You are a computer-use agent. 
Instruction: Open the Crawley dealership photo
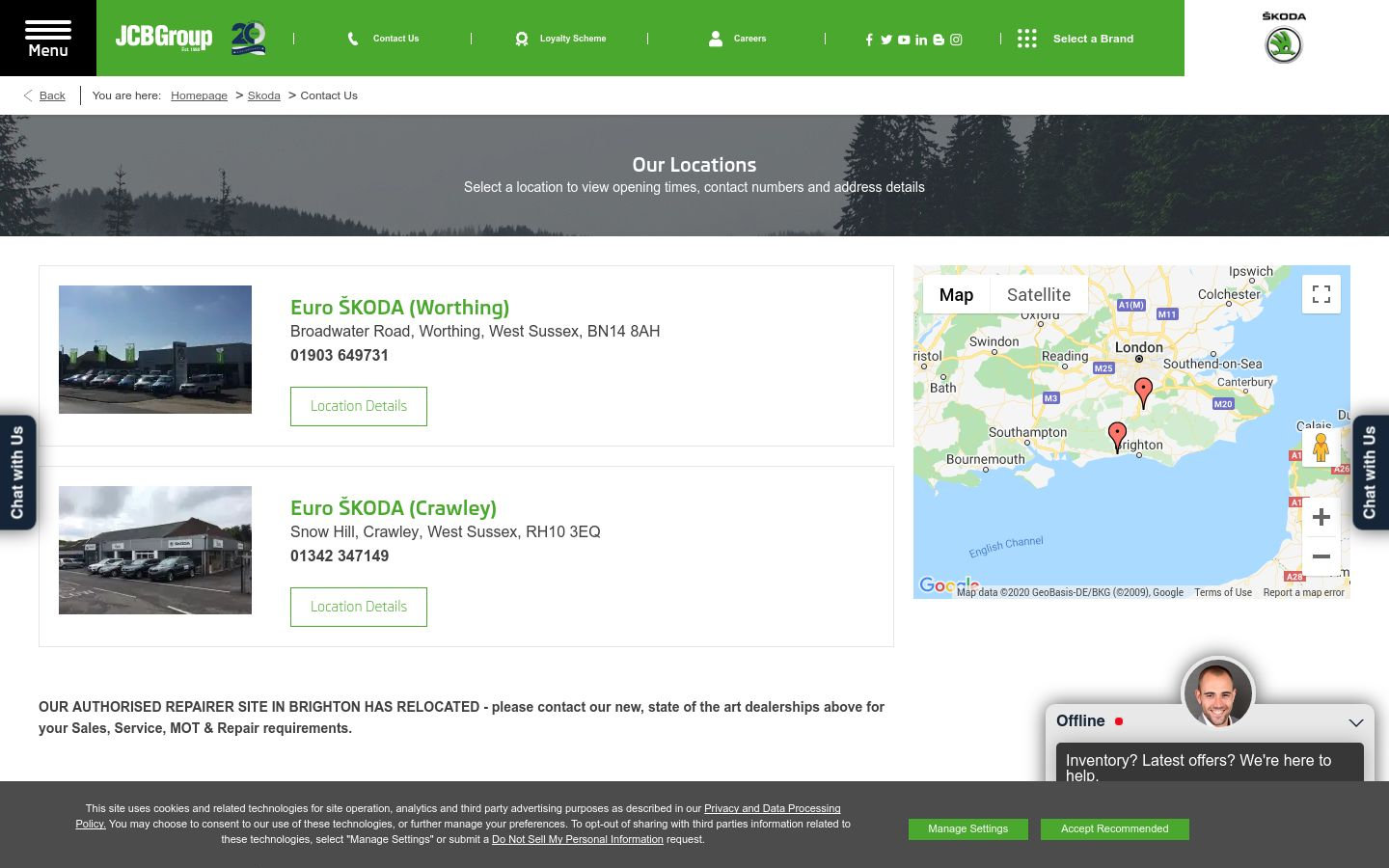(x=155, y=550)
